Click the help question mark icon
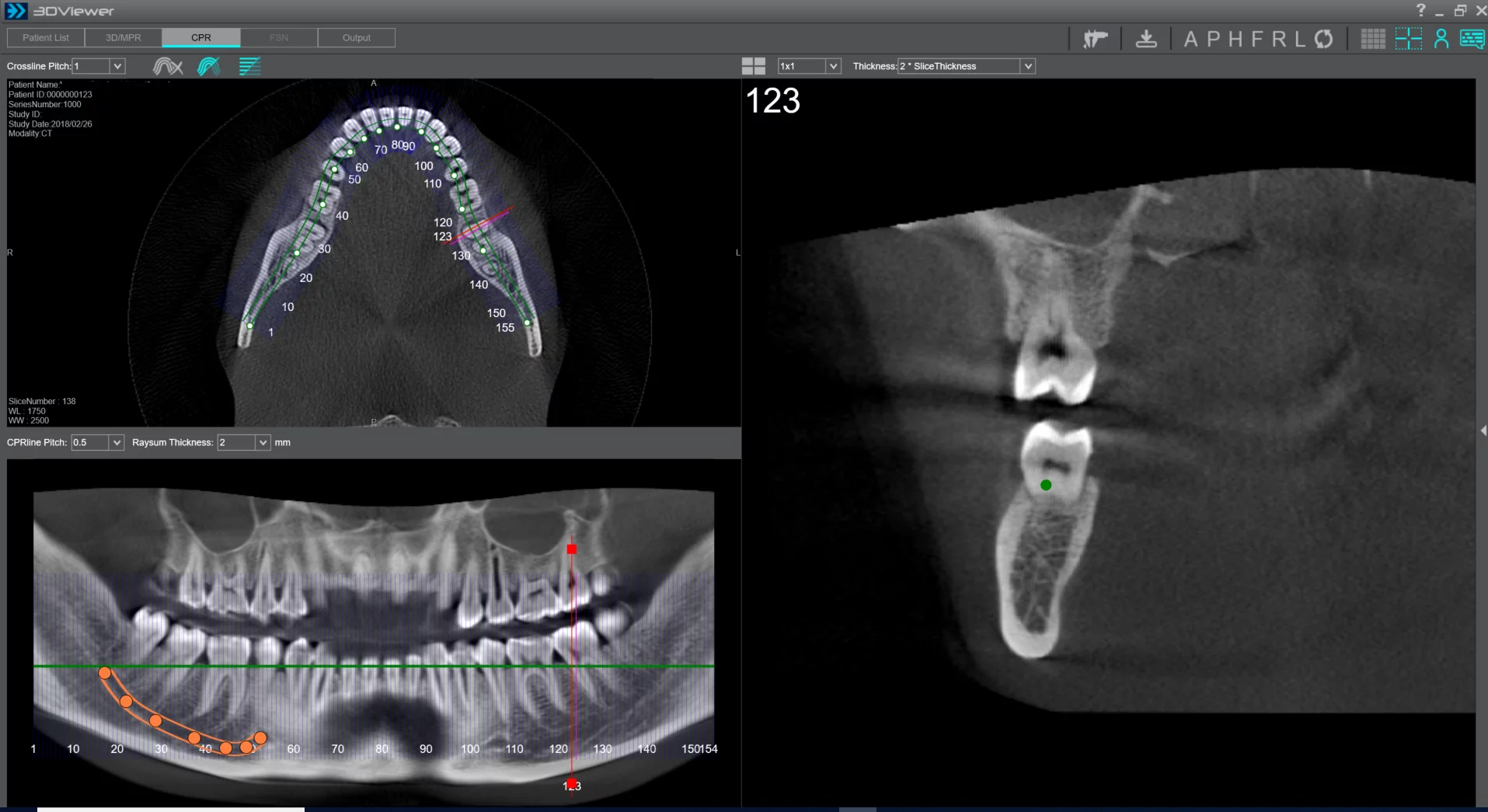The width and height of the screenshot is (1488, 812). (x=1420, y=10)
